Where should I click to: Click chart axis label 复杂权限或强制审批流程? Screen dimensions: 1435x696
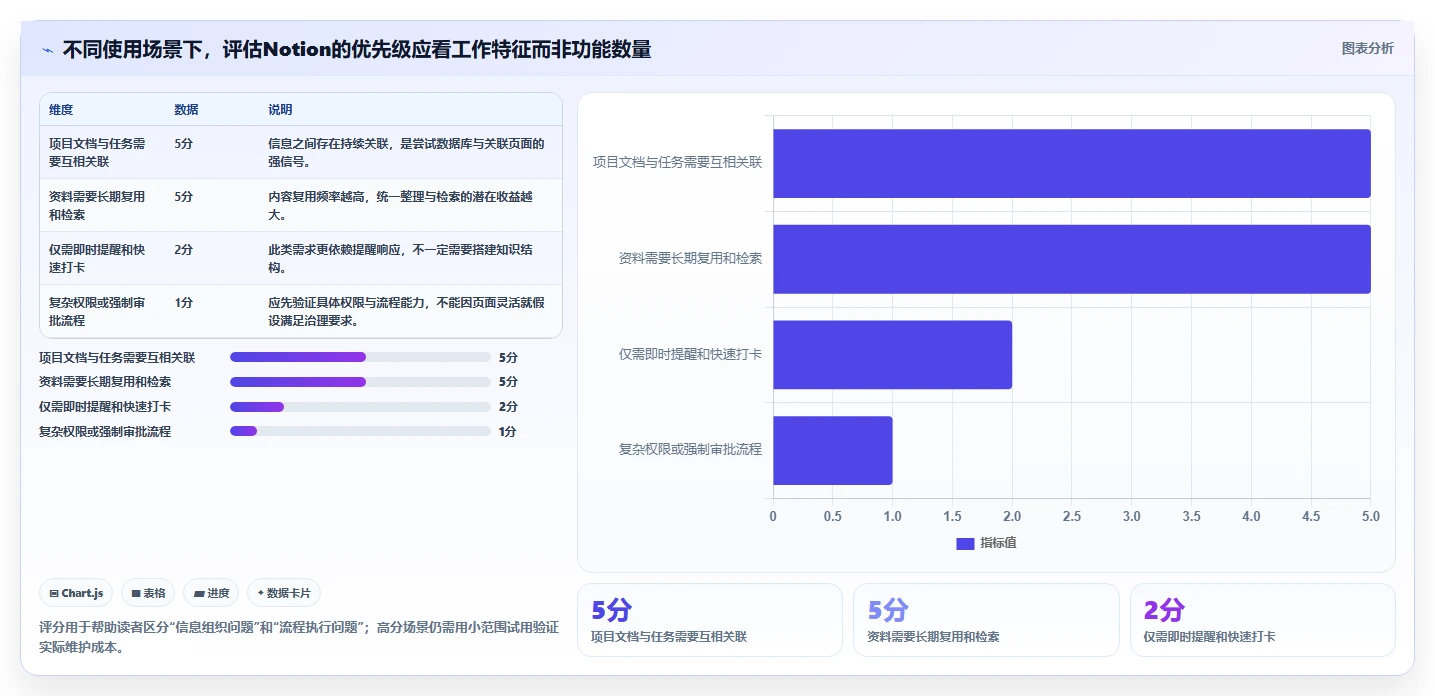(x=690, y=450)
